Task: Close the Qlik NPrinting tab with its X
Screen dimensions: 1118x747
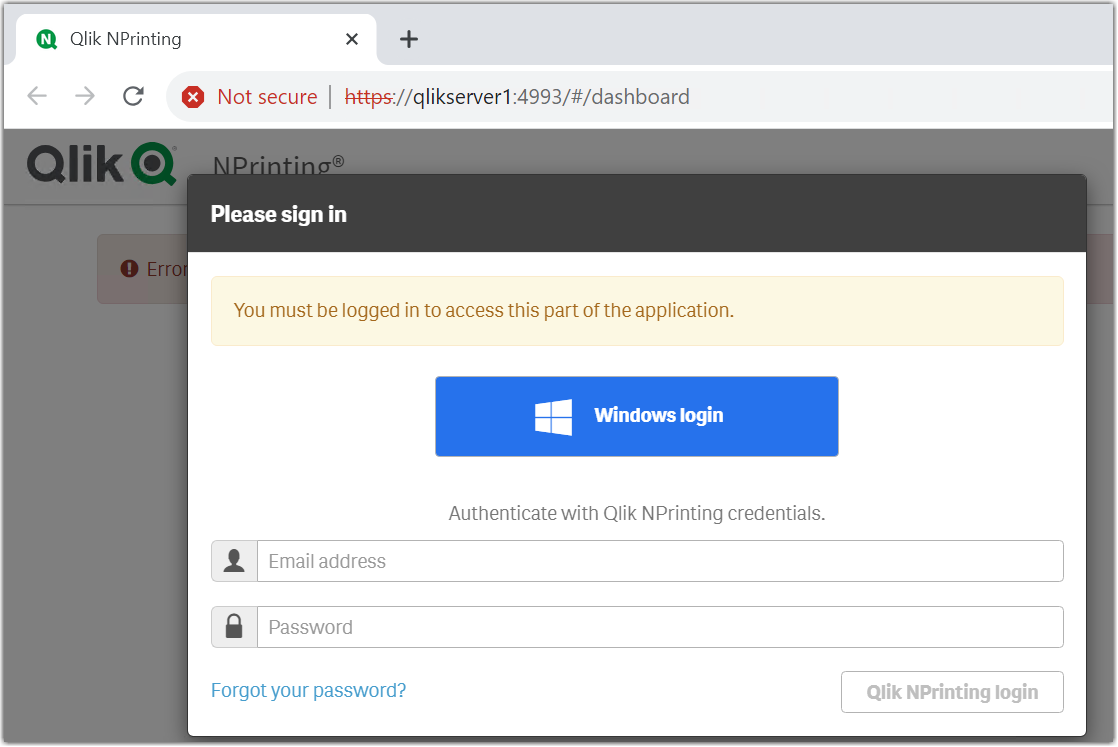Action: click(x=352, y=38)
